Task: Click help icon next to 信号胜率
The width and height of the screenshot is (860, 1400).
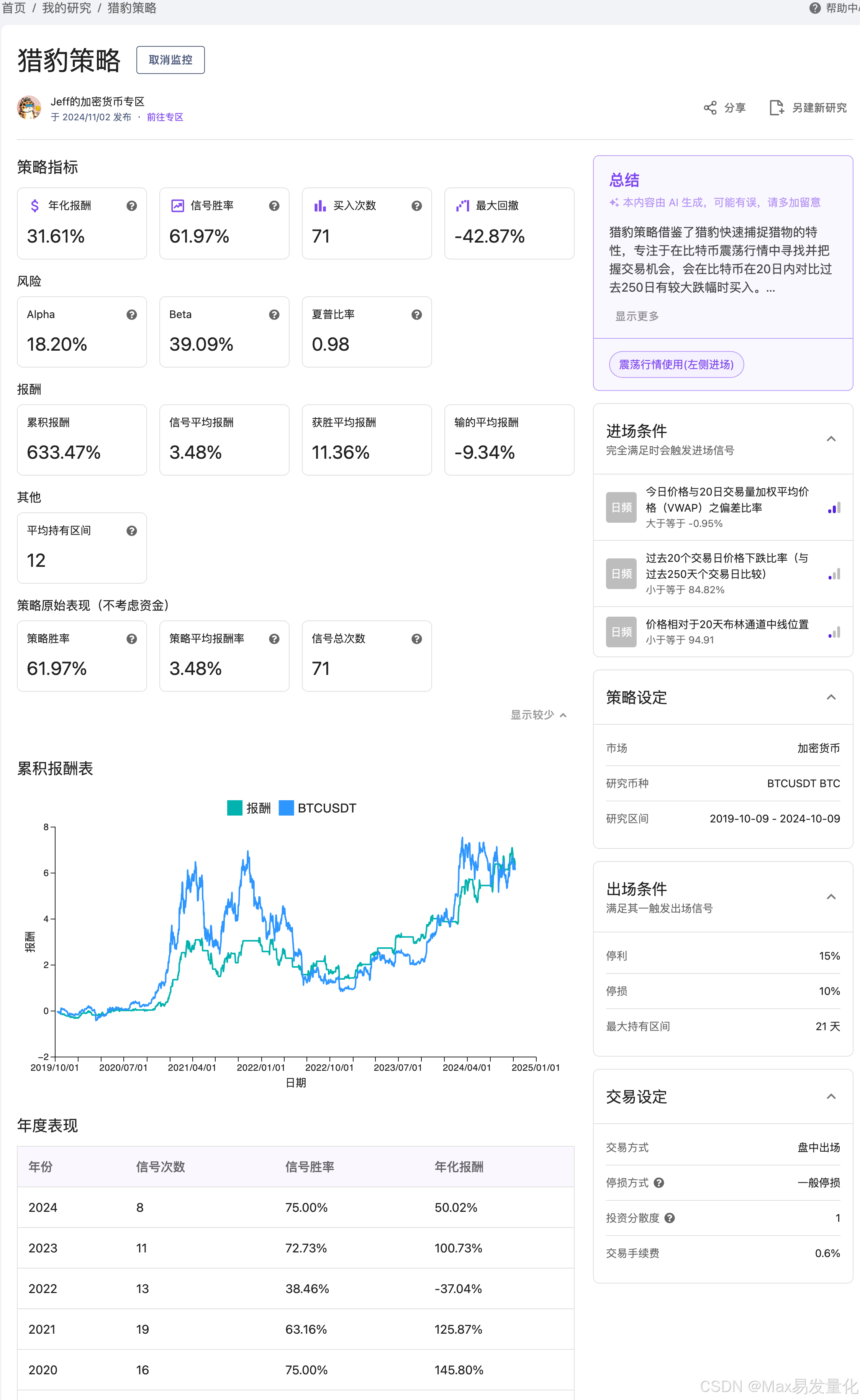Action: [x=274, y=206]
